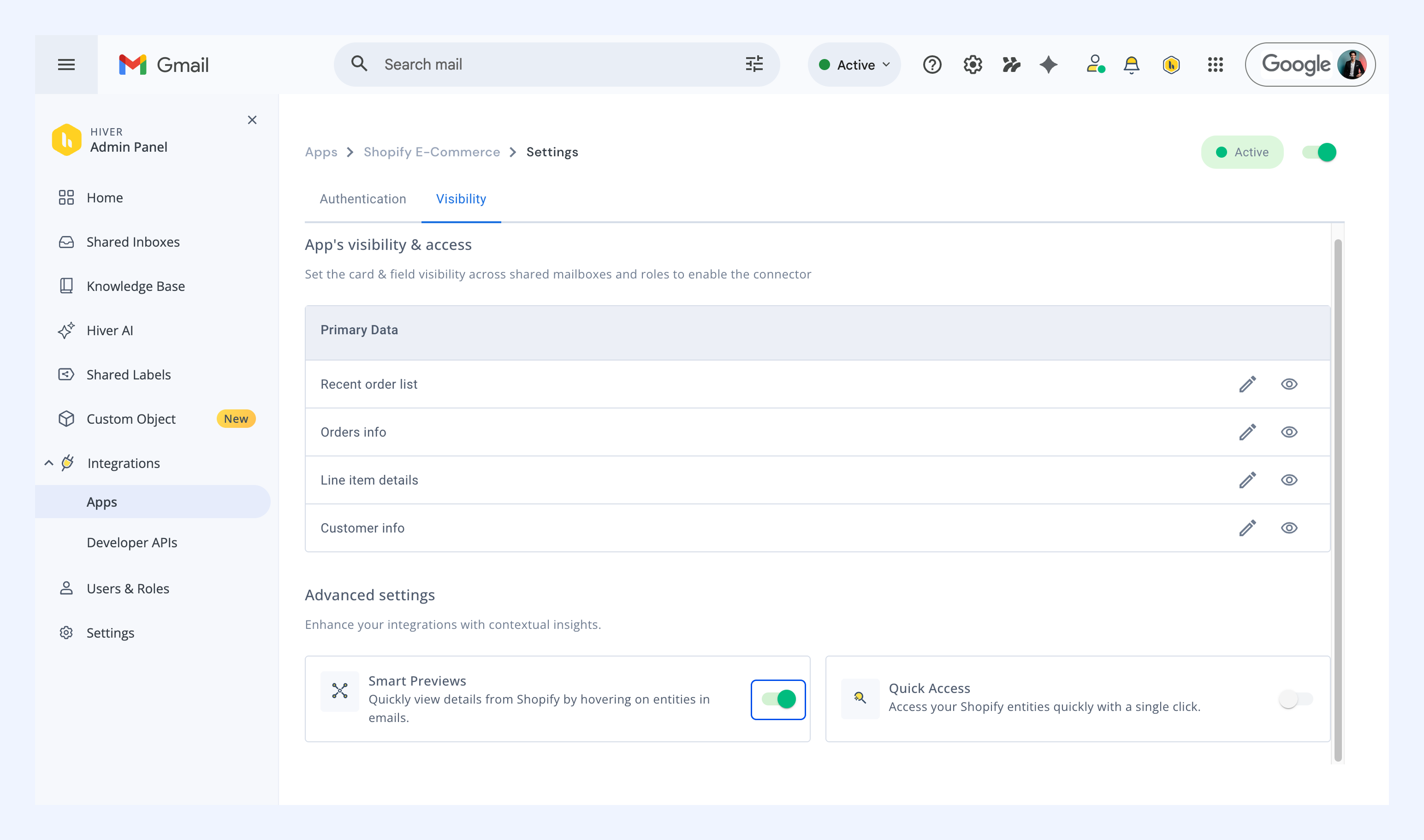Click the Quick Access search icon
Viewport: 1424px width, 840px height.
[860, 698]
